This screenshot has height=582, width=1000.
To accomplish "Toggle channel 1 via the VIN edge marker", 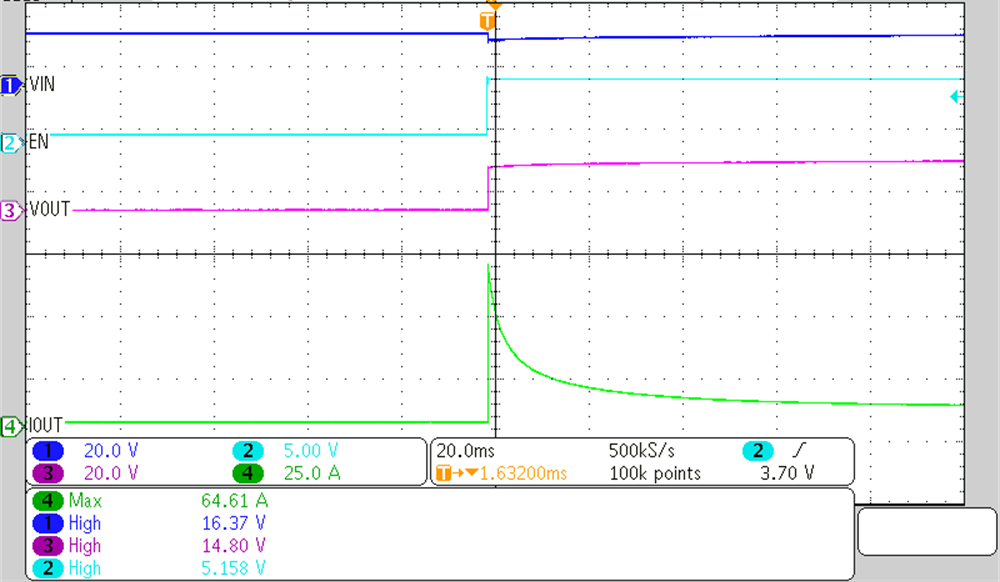I will [8, 85].
